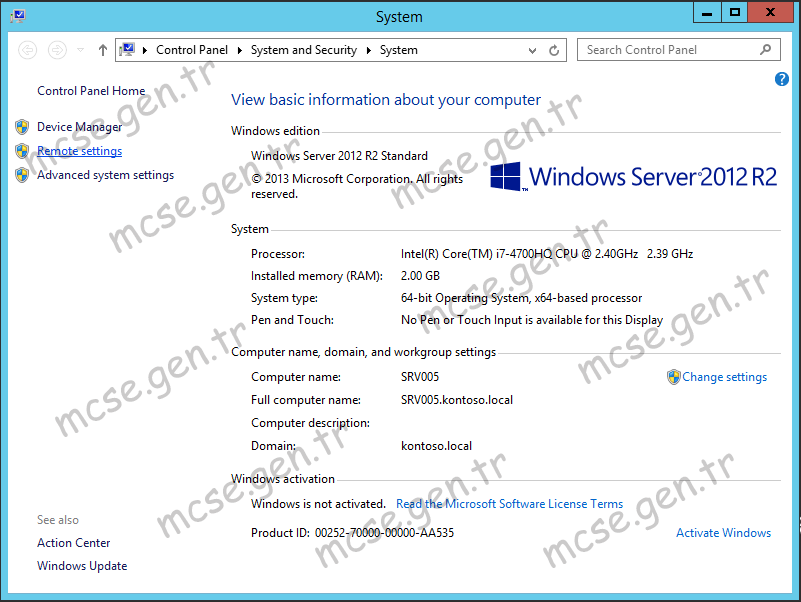801x602 pixels.
Task: Open Action Center under See also
Action: pos(74,543)
